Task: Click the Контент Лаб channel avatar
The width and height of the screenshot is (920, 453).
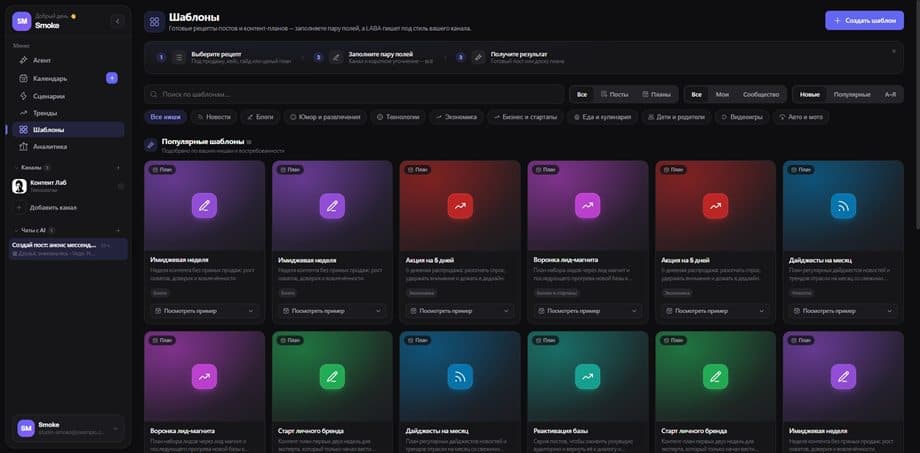Action: pos(19,186)
